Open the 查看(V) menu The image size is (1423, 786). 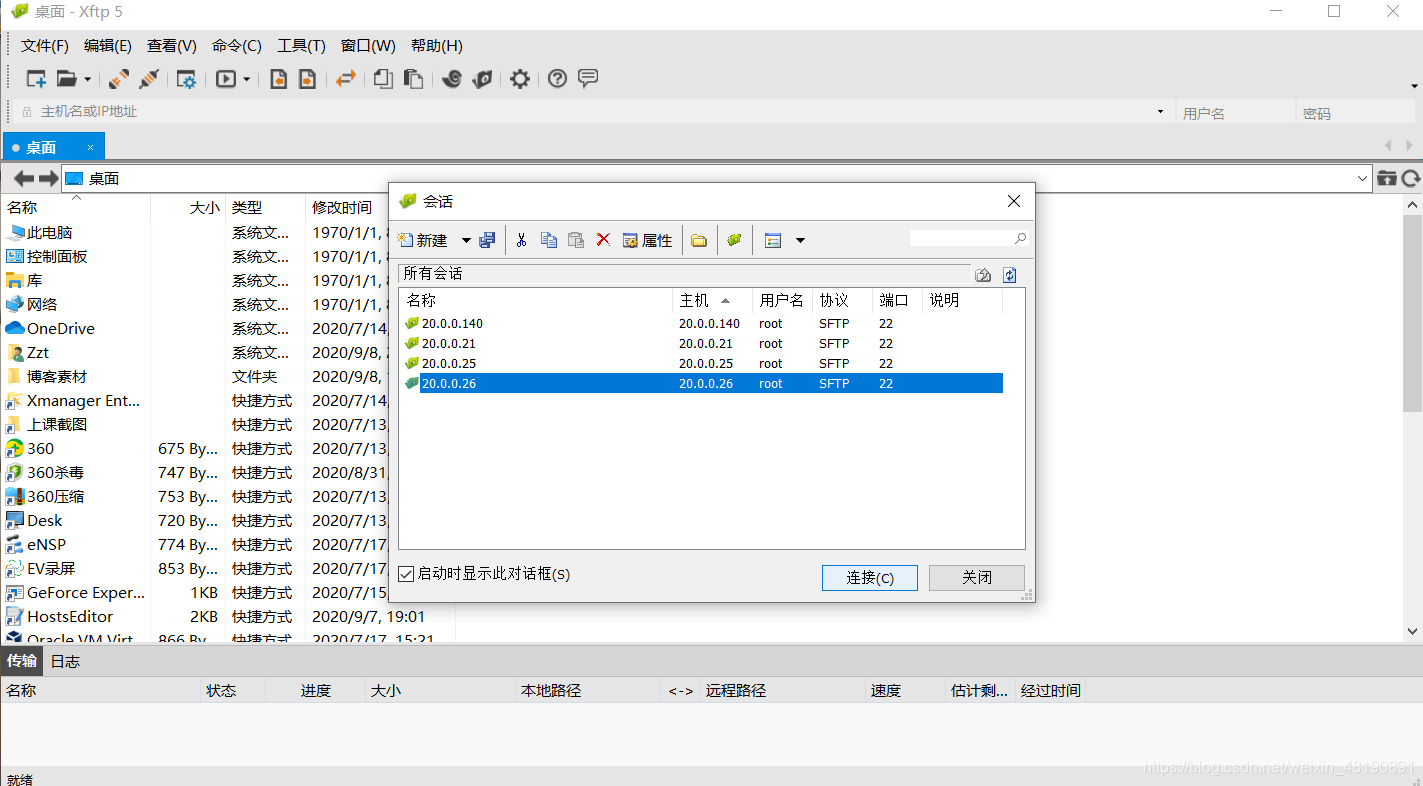[172, 46]
